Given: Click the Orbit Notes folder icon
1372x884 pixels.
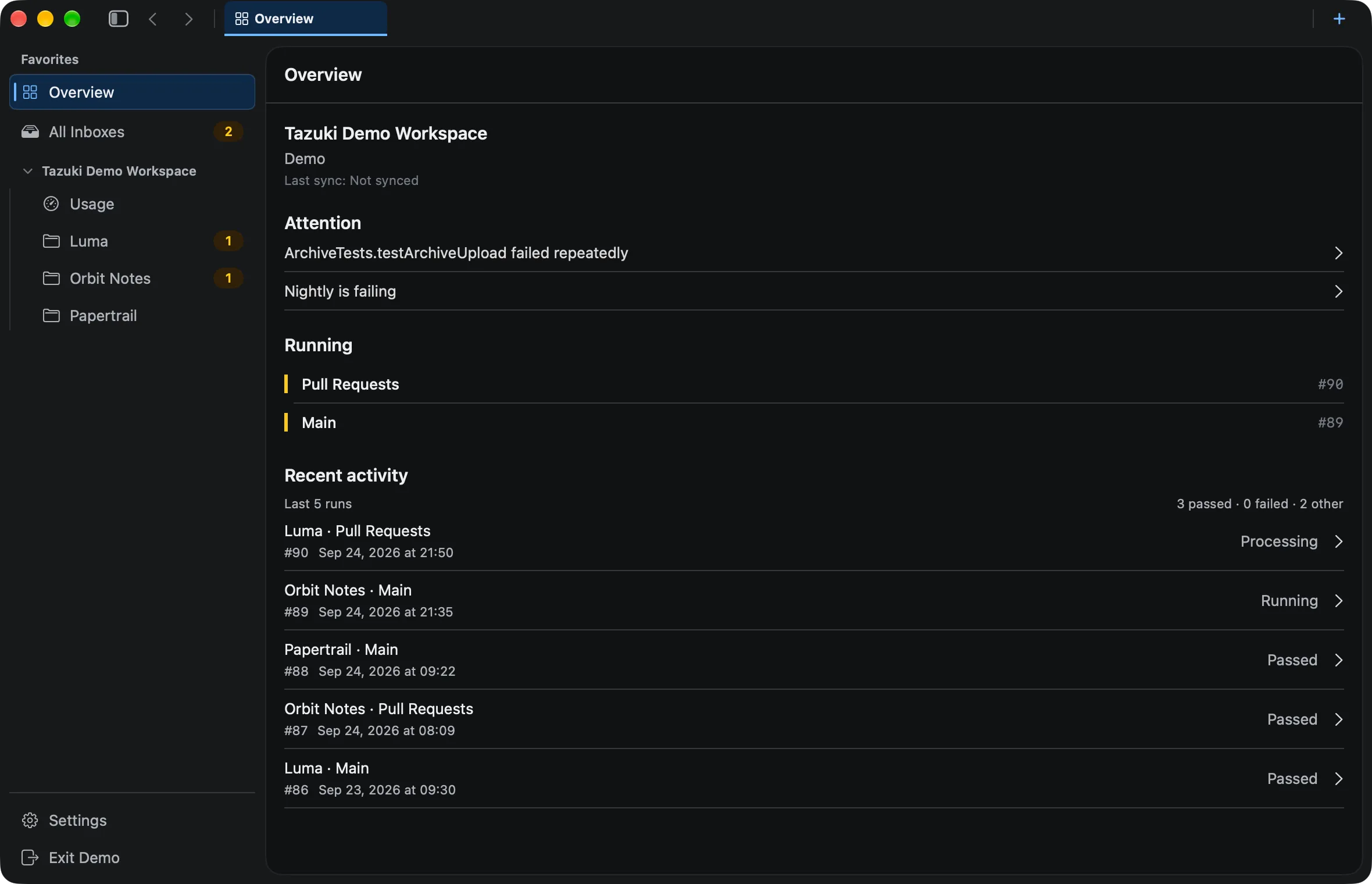Looking at the screenshot, I should [51, 278].
